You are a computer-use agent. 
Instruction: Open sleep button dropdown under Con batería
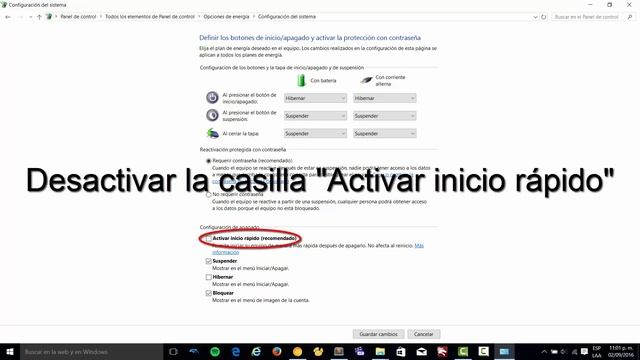coord(315,116)
